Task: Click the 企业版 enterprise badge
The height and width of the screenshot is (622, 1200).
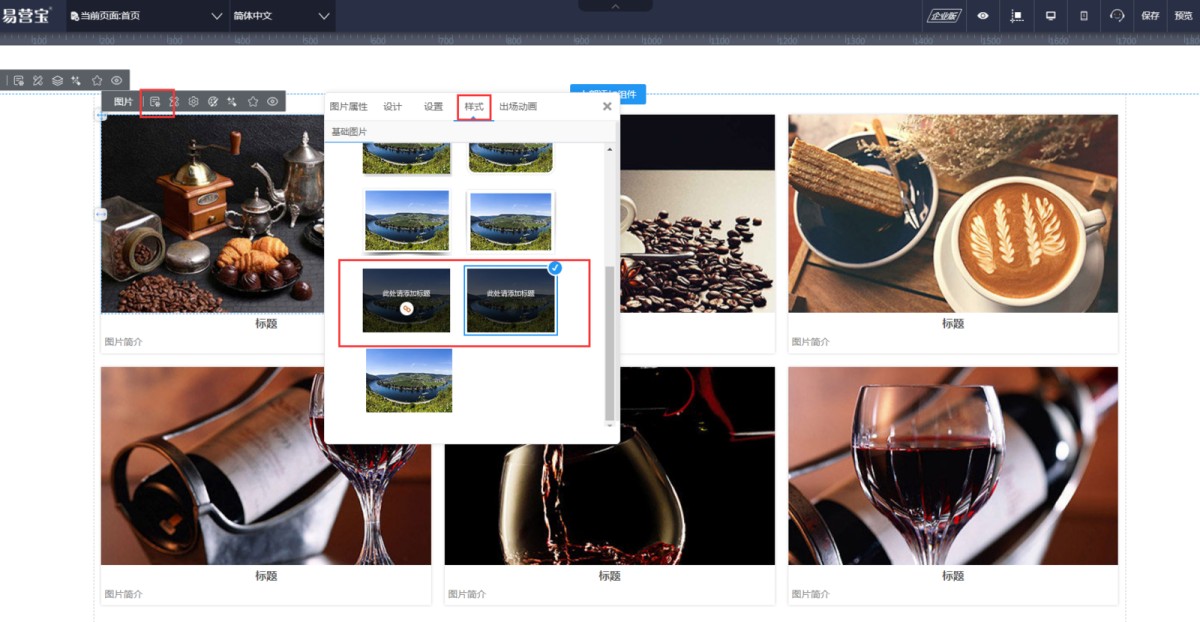Action: tap(943, 16)
